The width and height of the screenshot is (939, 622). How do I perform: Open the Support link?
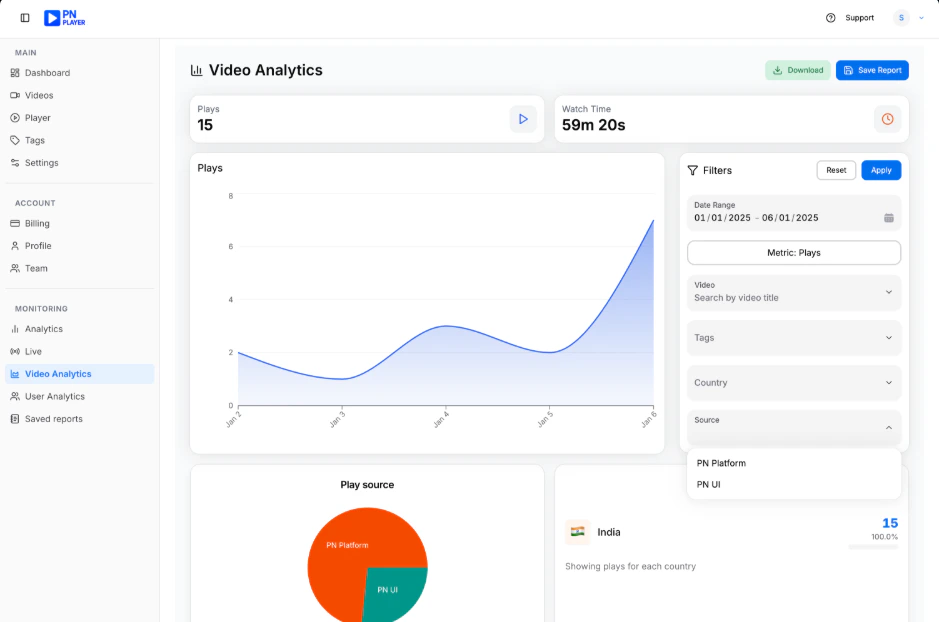pyautogui.click(x=859, y=18)
